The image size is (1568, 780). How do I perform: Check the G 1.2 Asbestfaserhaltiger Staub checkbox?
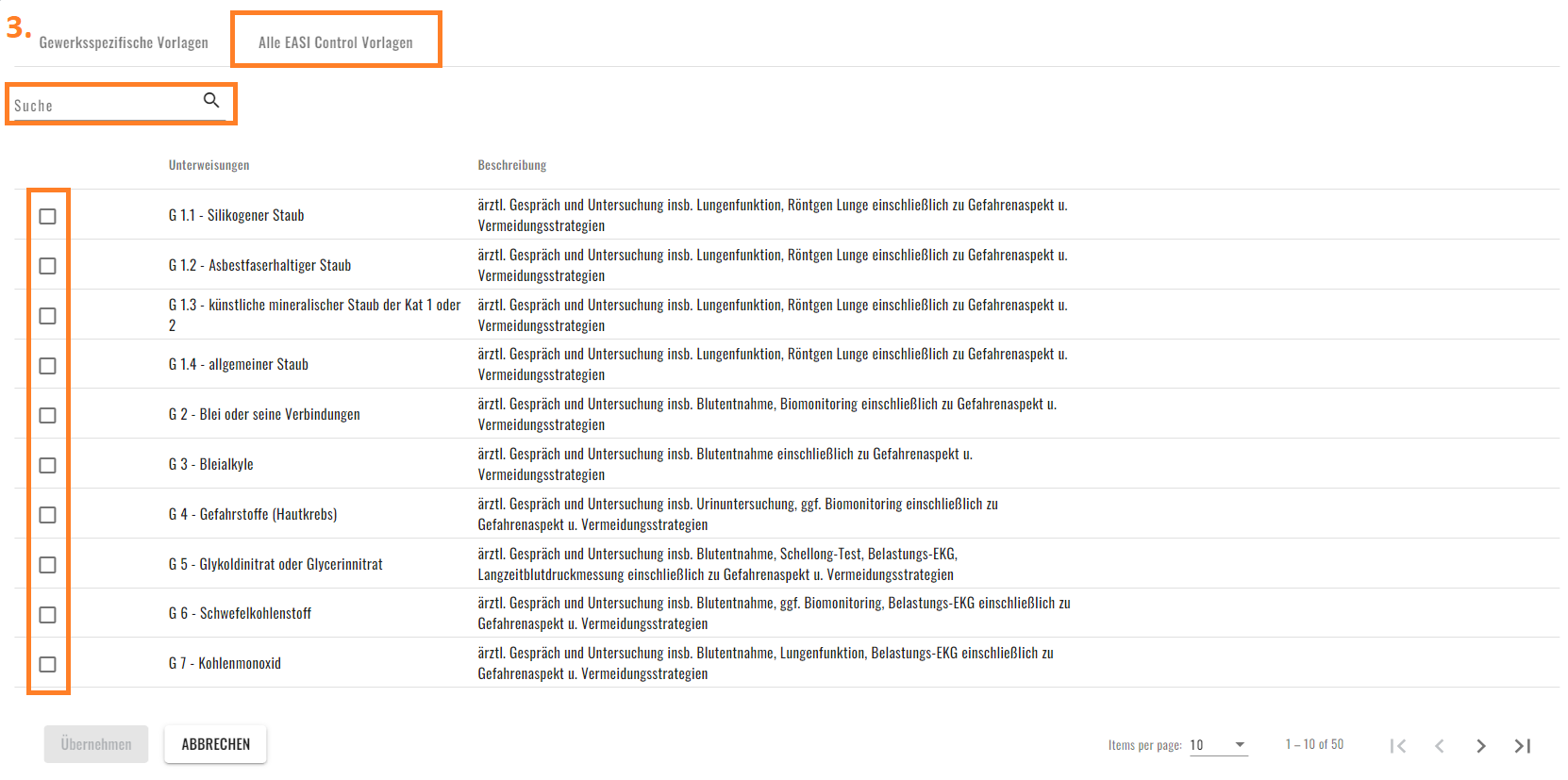click(47, 266)
